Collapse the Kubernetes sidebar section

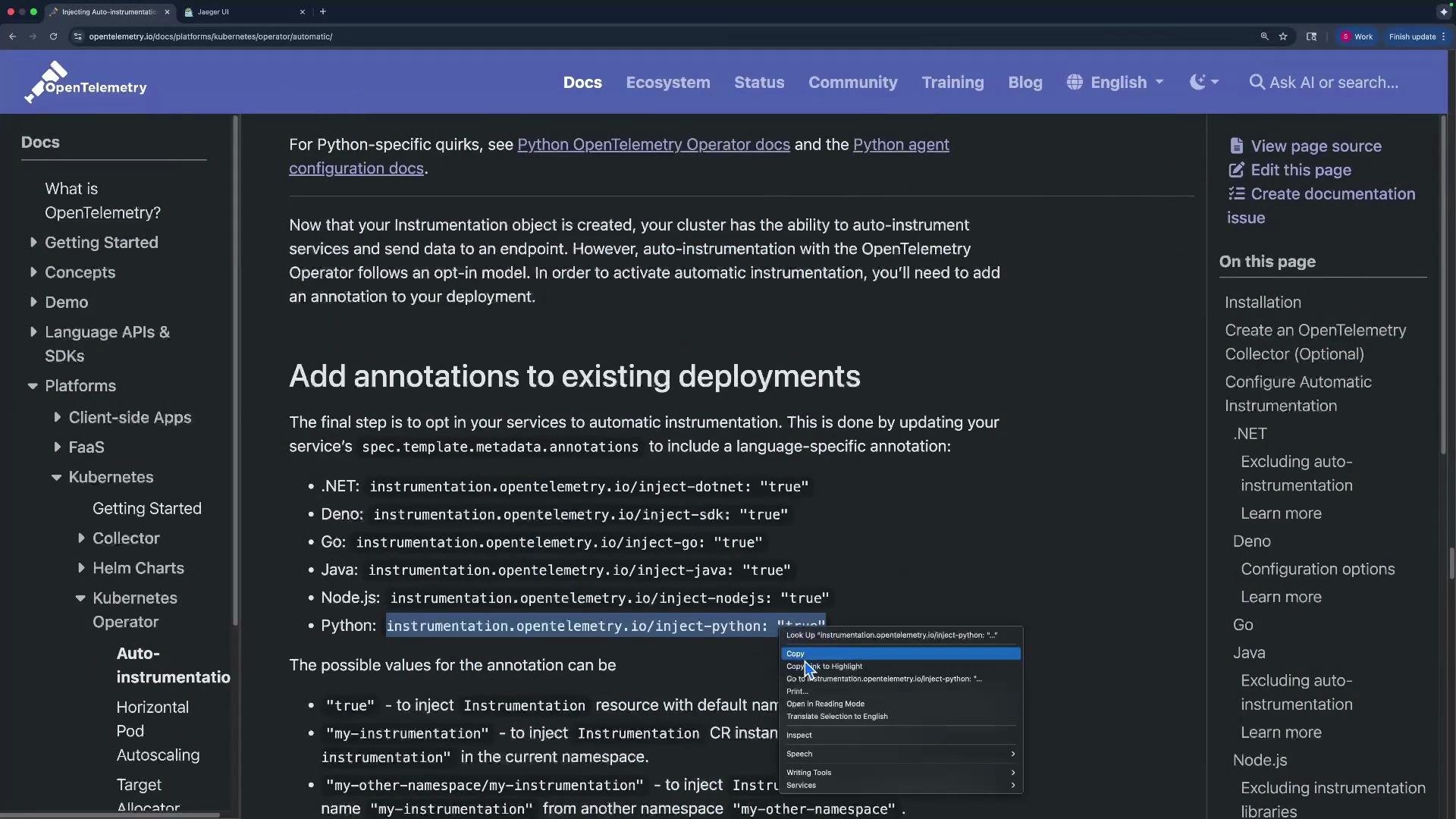coord(56,478)
